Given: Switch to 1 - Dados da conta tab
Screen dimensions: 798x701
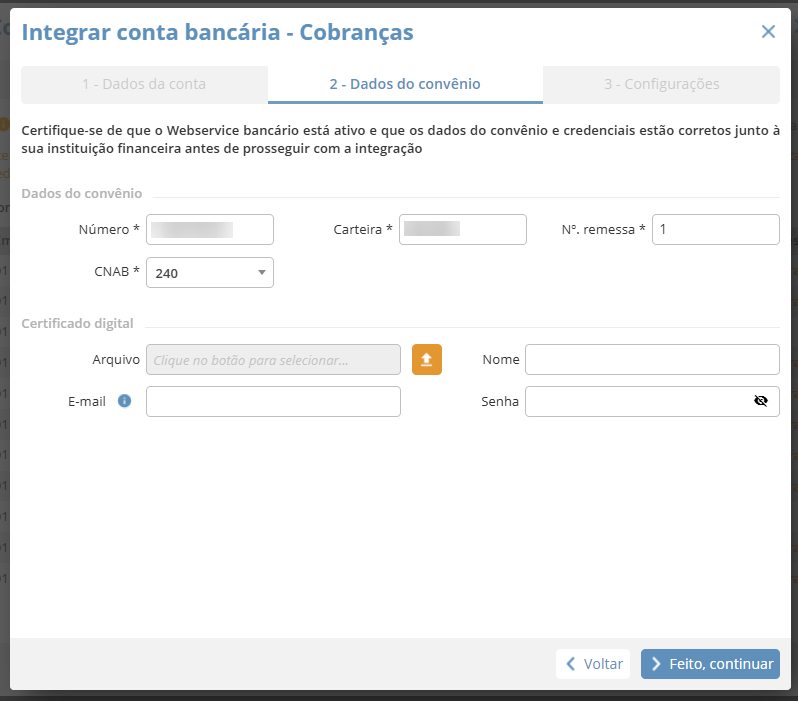Looking at the screenshot, I should pos(144,85).
